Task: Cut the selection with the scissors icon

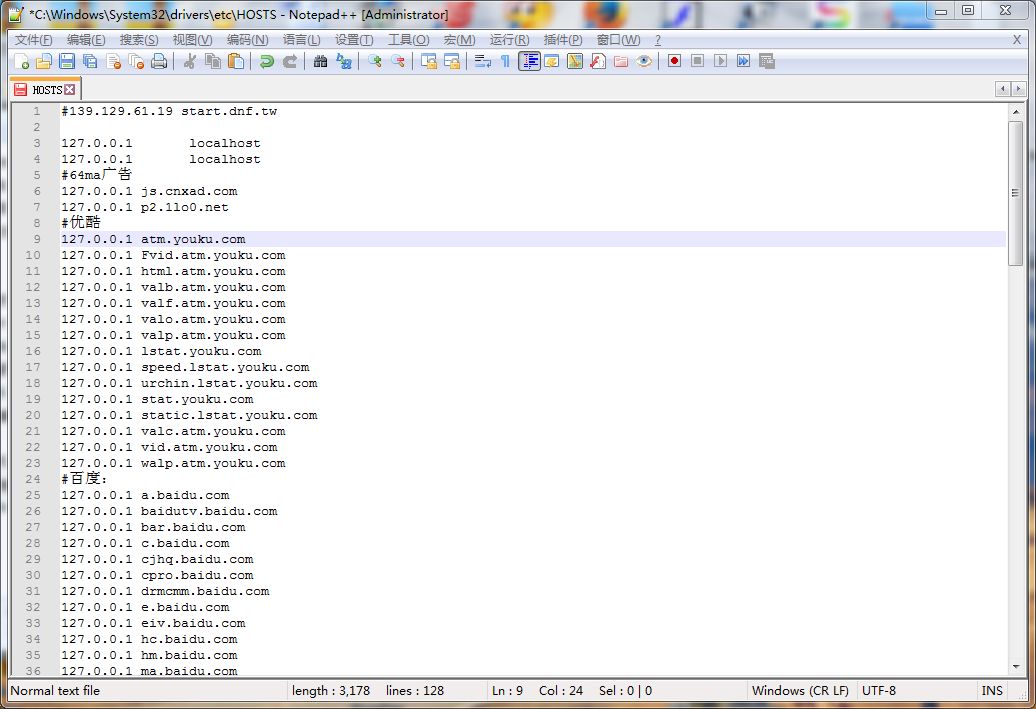Action: [x=190, y=61]
